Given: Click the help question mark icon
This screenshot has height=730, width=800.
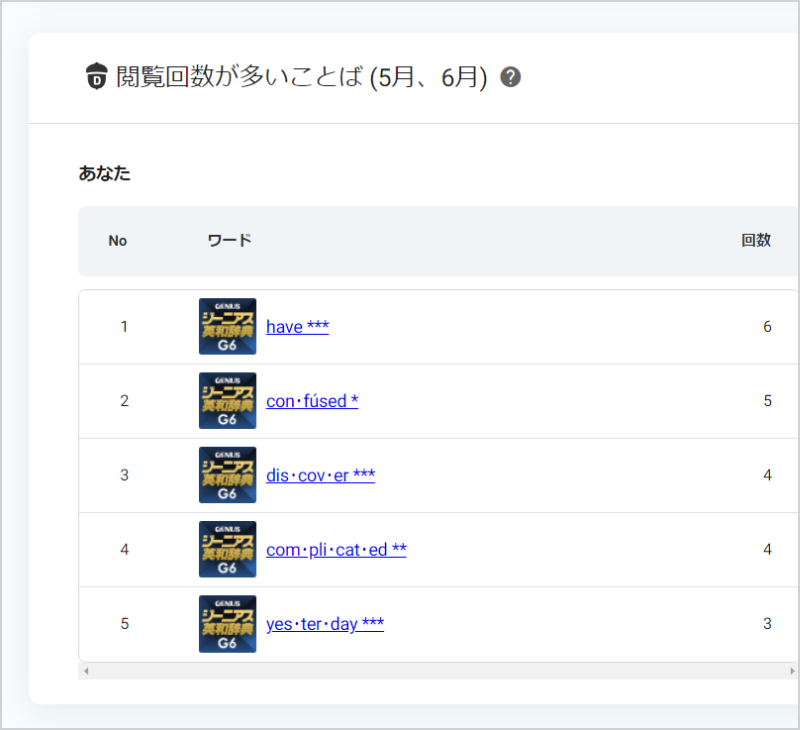Looking at the screenshot, I should [x=510, y=77].
